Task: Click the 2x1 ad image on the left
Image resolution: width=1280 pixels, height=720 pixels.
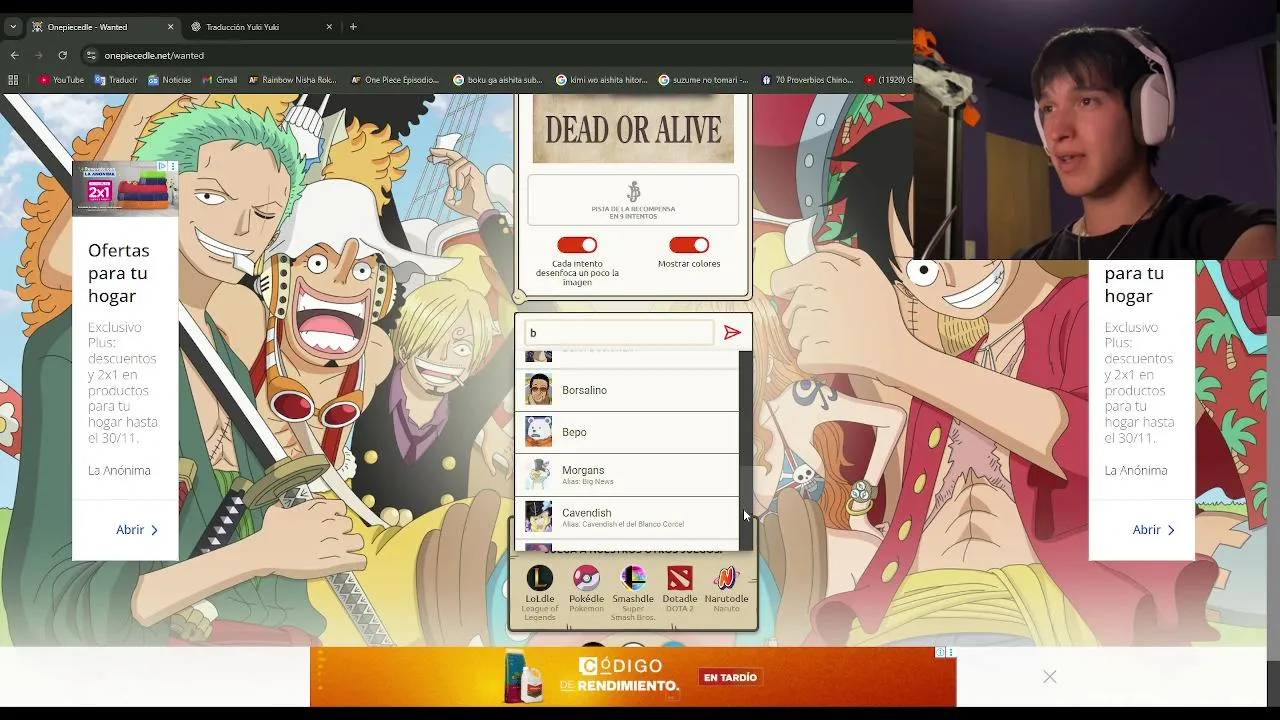Action: [x=125, y=188]
